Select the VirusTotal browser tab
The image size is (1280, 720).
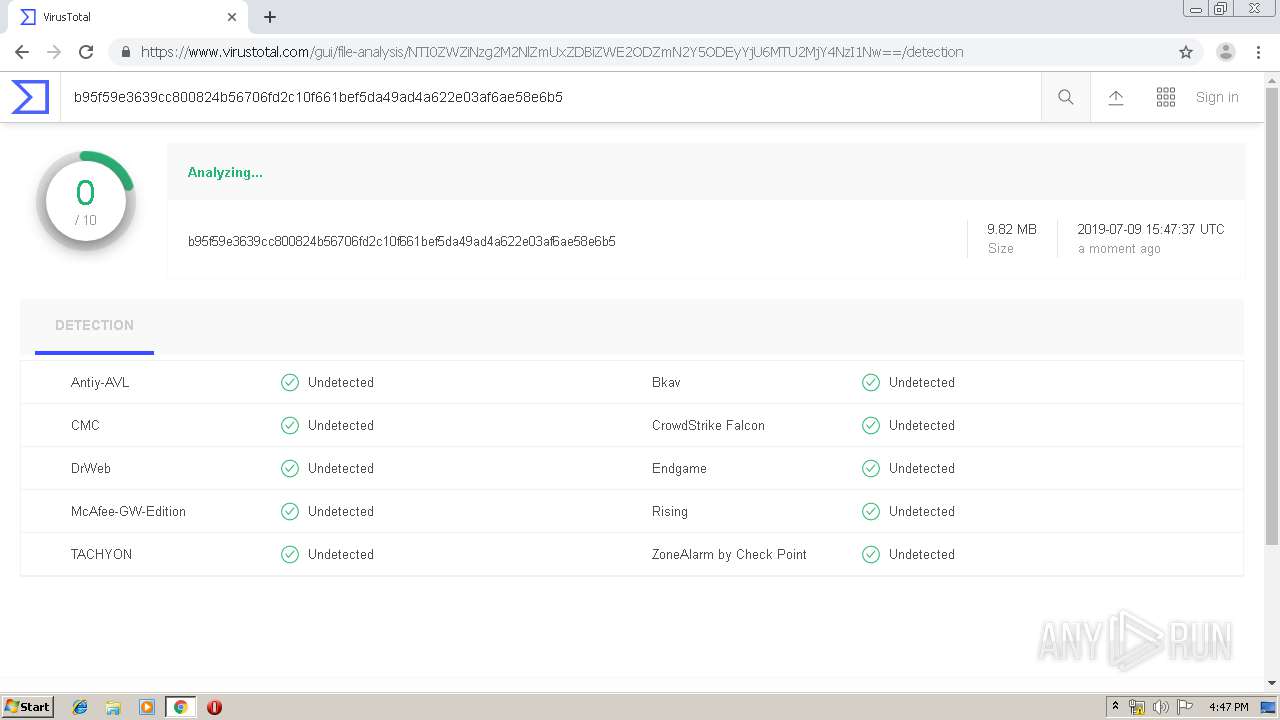pos(128,17)
